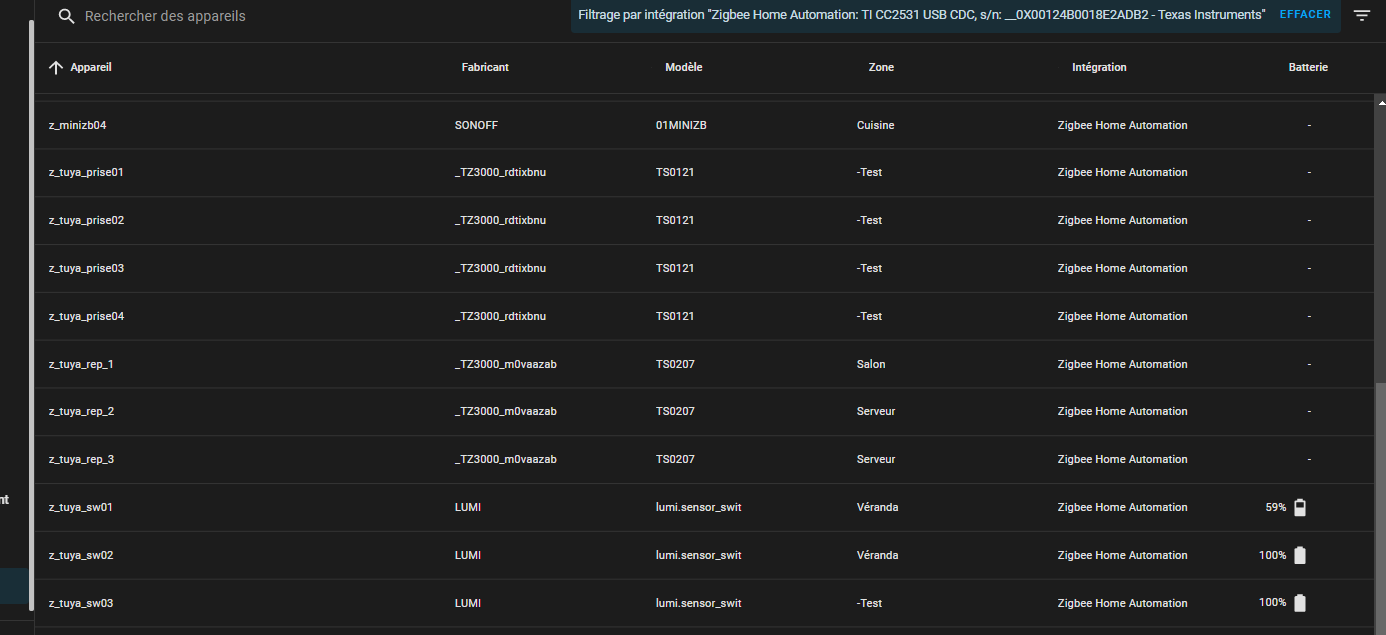Open device z_tuya_prise04

86,316
